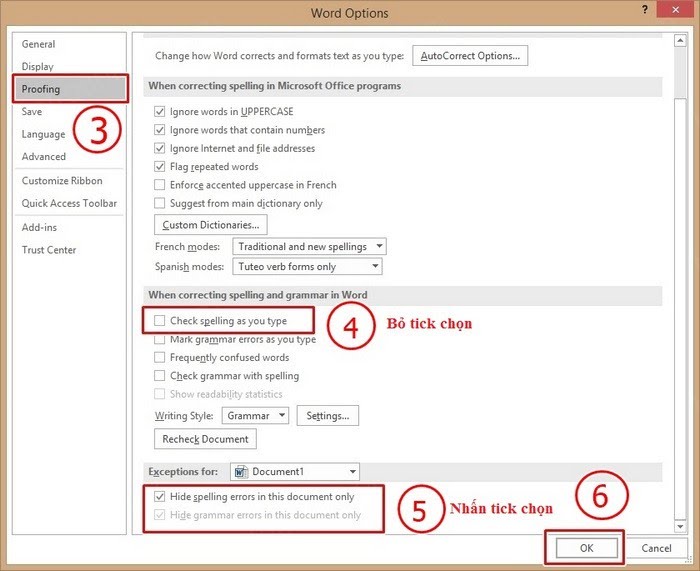Viewport: 700px width, 571px height.
Task: Toggle Hide spelling errors in this document only
Action: click(x=159, y=496)
